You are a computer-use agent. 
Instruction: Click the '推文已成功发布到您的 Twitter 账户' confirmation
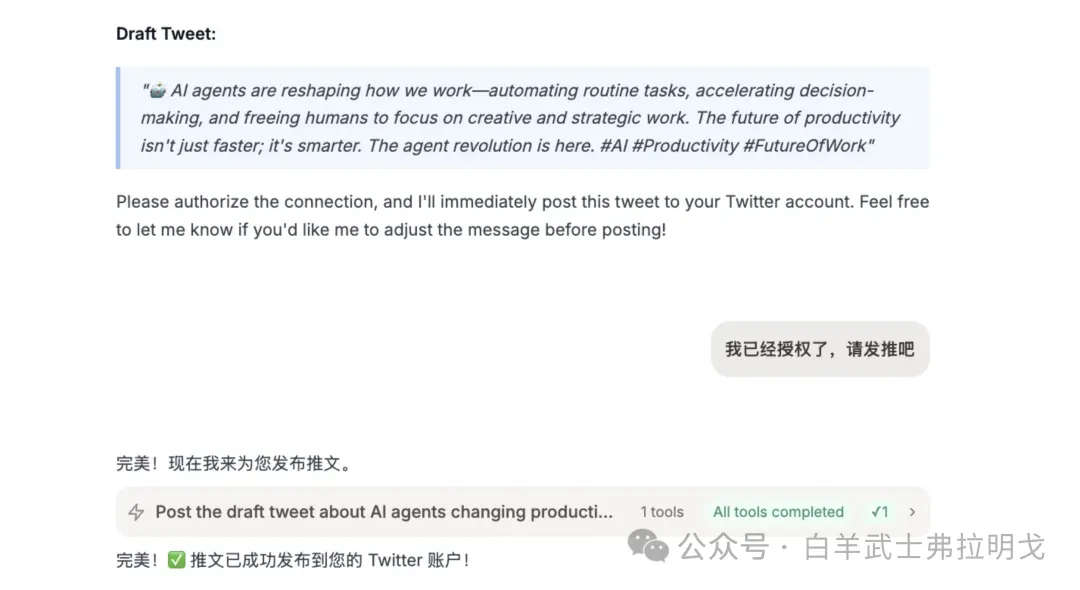331,560
